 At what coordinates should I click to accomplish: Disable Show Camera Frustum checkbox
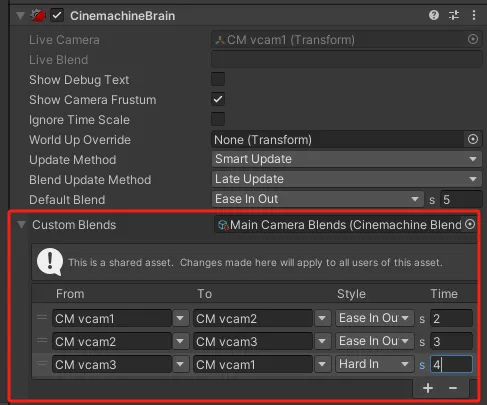tap(218, 99)
